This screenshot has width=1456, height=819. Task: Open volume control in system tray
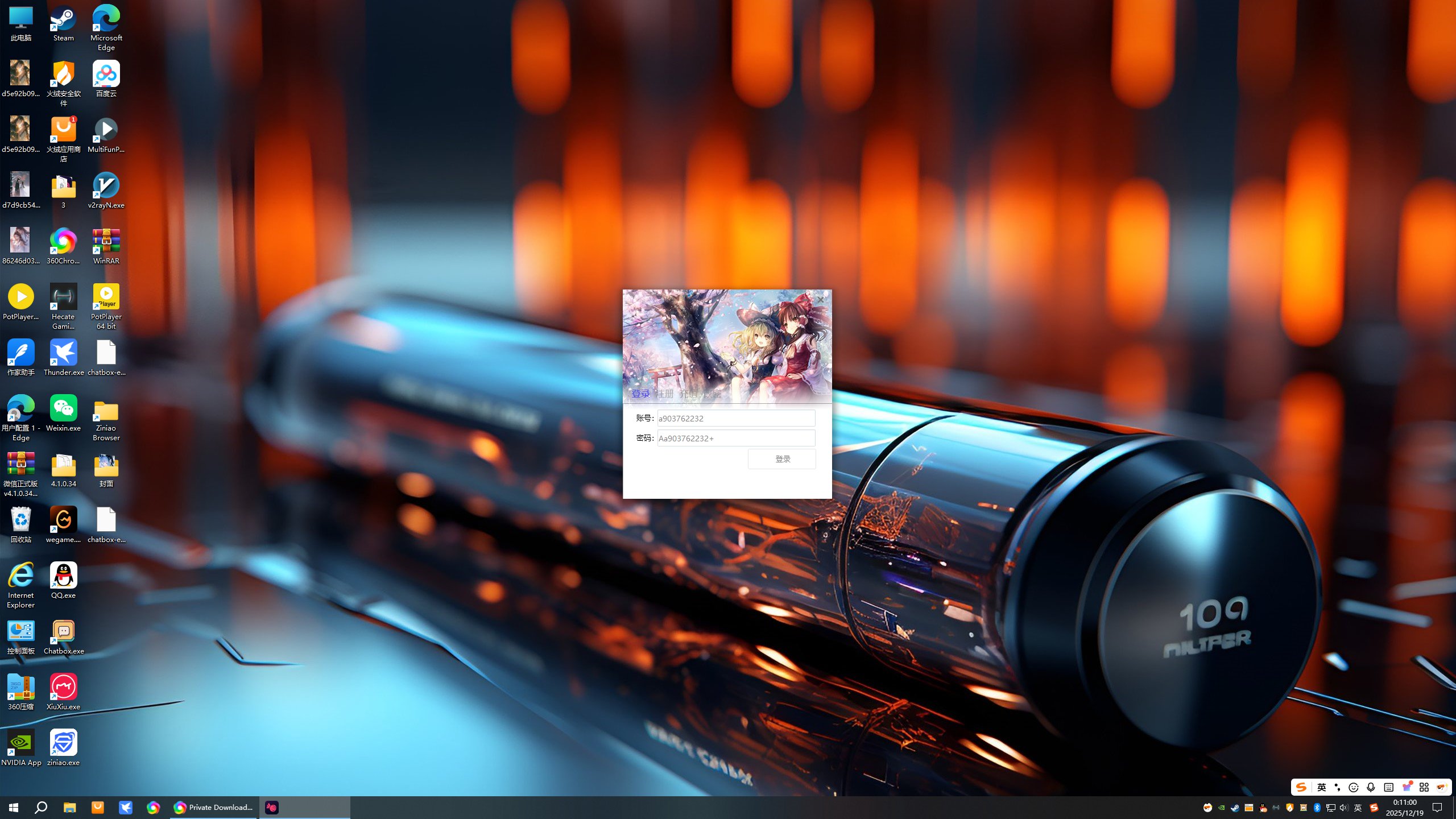pyautogui.click(x=1344, y=808)
